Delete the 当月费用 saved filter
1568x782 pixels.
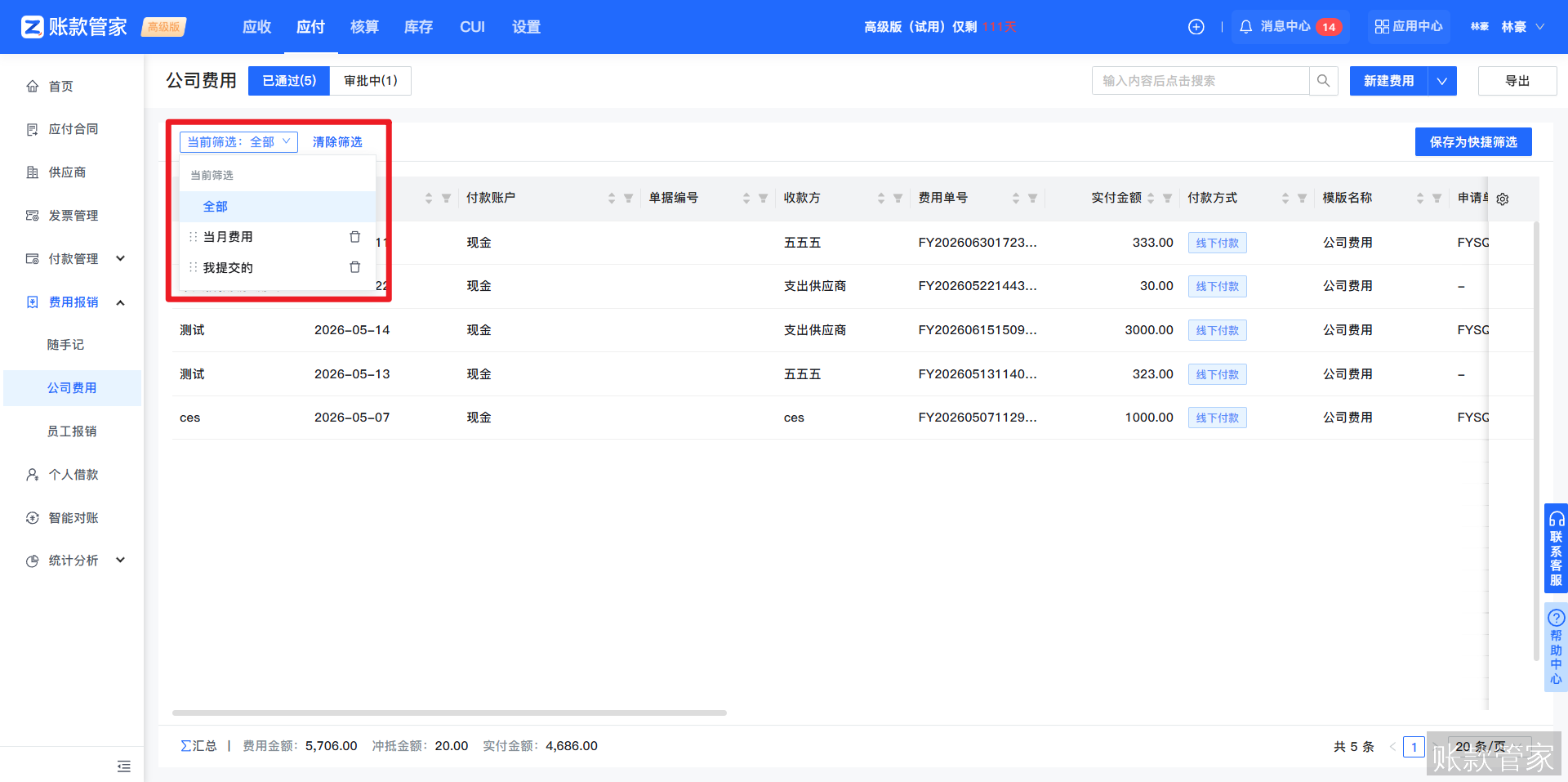pyautogui.click(x=354, y=237)
